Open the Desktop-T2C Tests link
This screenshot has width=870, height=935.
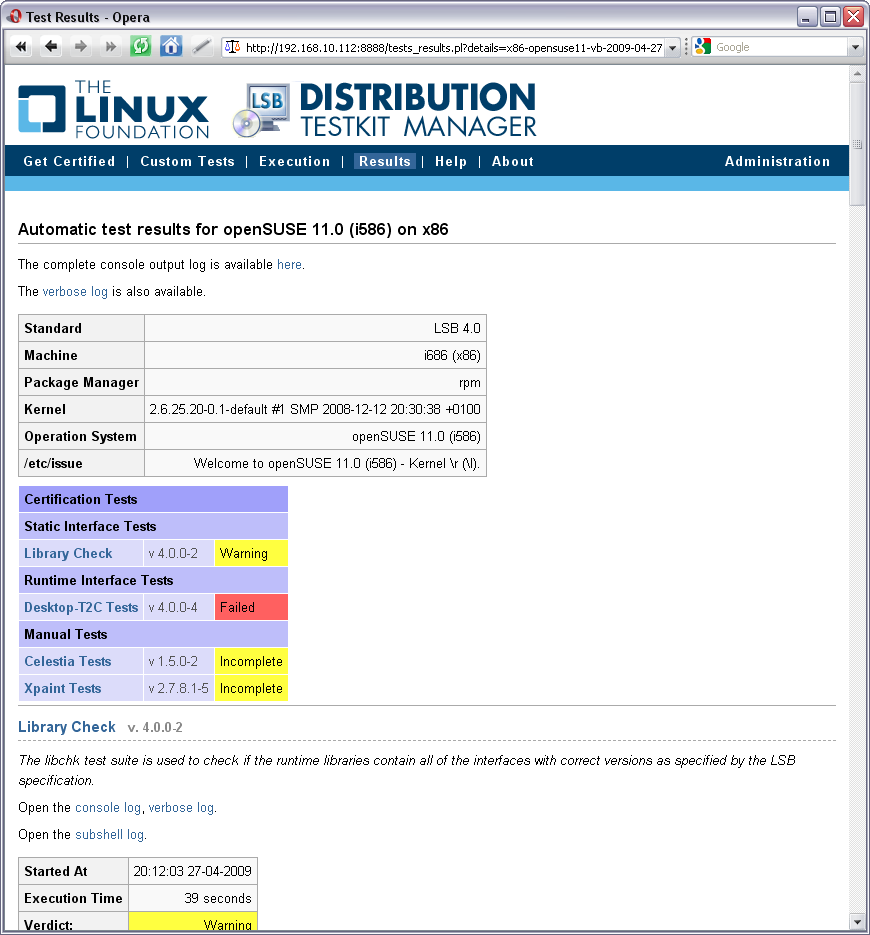tap(81, 608)
